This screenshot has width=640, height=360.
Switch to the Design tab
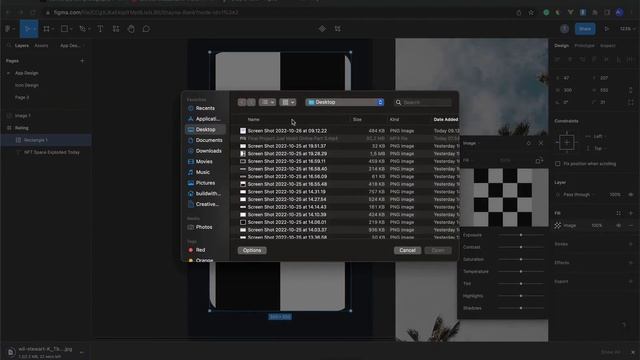pos(562,46)
